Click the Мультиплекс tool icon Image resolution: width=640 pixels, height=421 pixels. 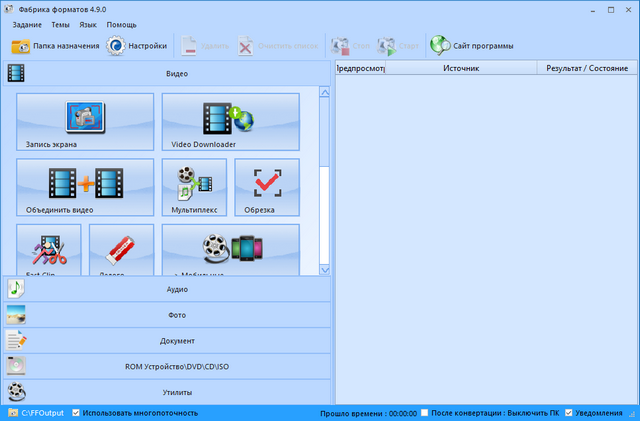(x=194, y=188)
